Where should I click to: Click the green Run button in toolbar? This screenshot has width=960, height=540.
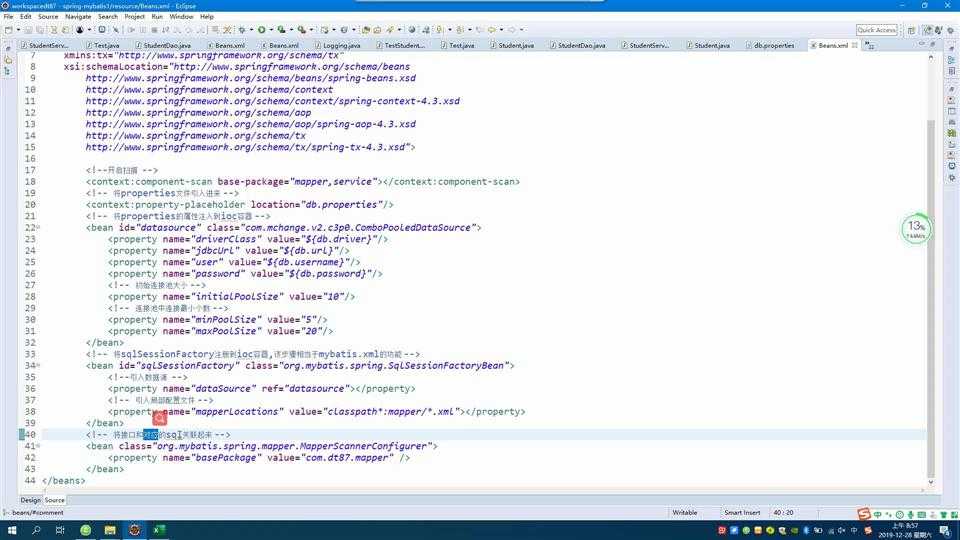point(261,29)
